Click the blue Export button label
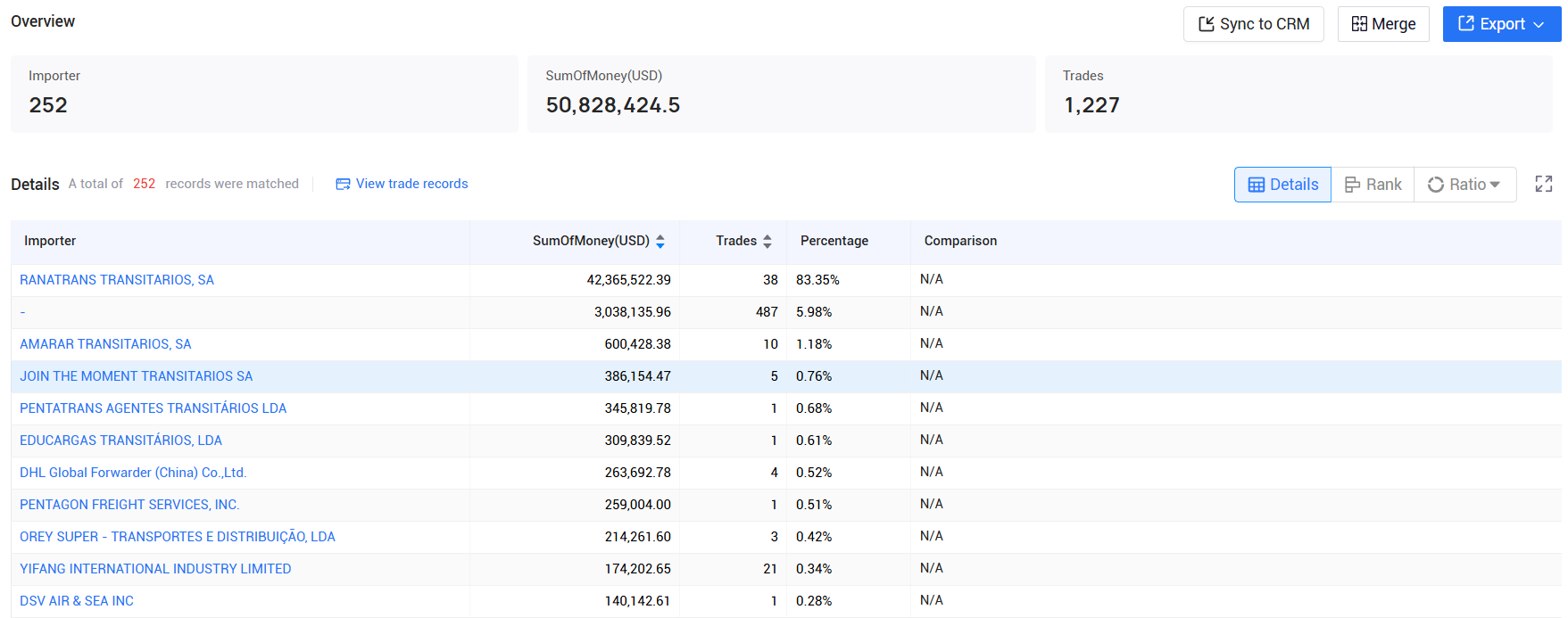Image resolution: width=1568 pixels, height=618 pixels. (1502, 24)
